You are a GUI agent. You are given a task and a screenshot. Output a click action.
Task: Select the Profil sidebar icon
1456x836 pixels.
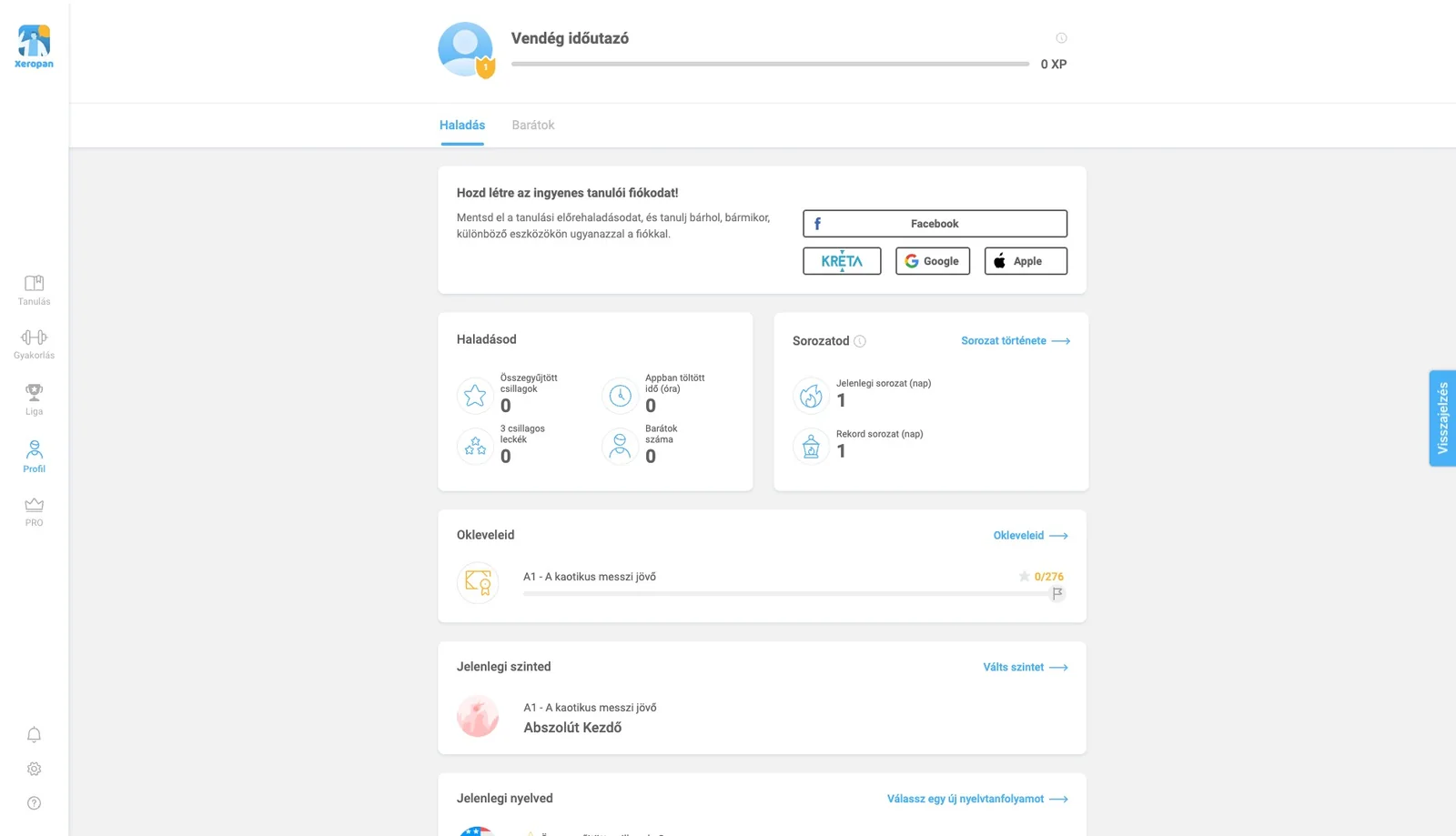(34, 457)
